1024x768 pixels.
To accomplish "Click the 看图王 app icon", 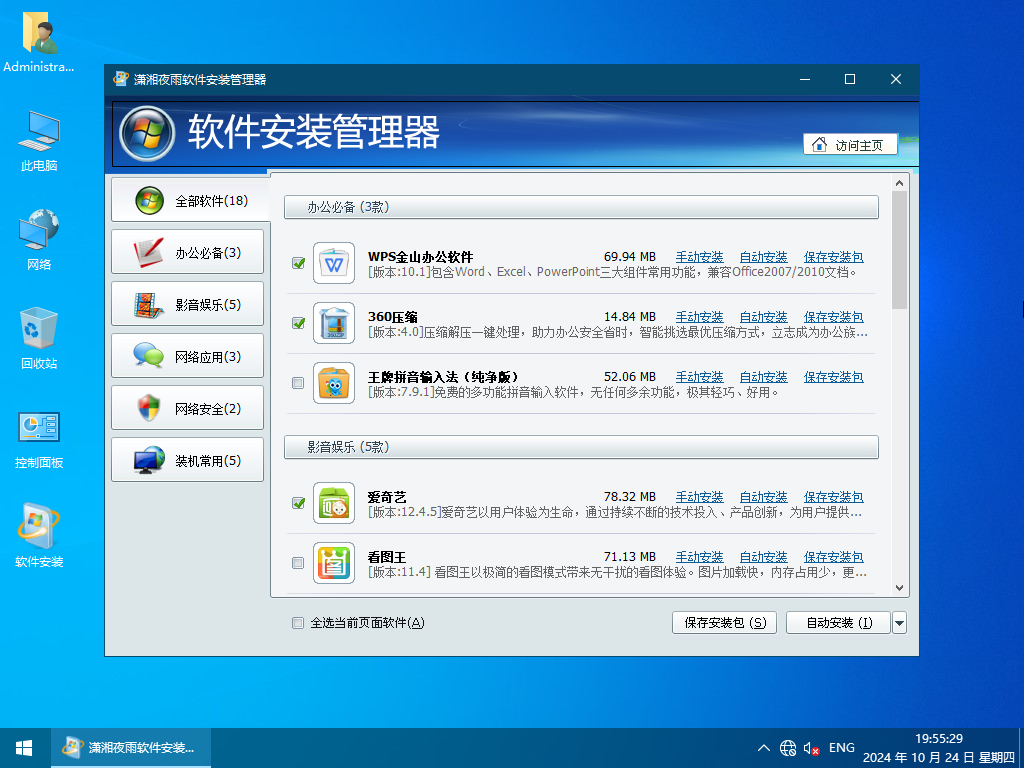I will (x=334, y=563).
